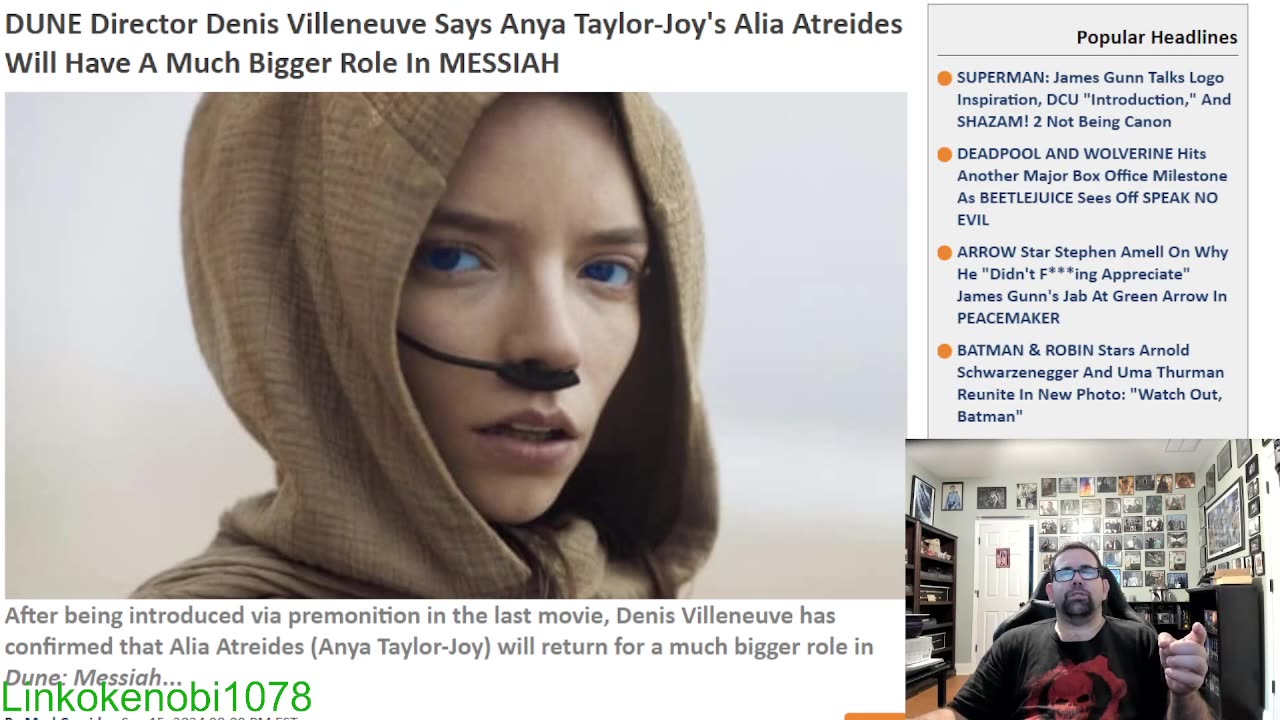Open the ARROW Star Stephen Amell headline
The image size is (1280, 720).
pos(1092,285)
